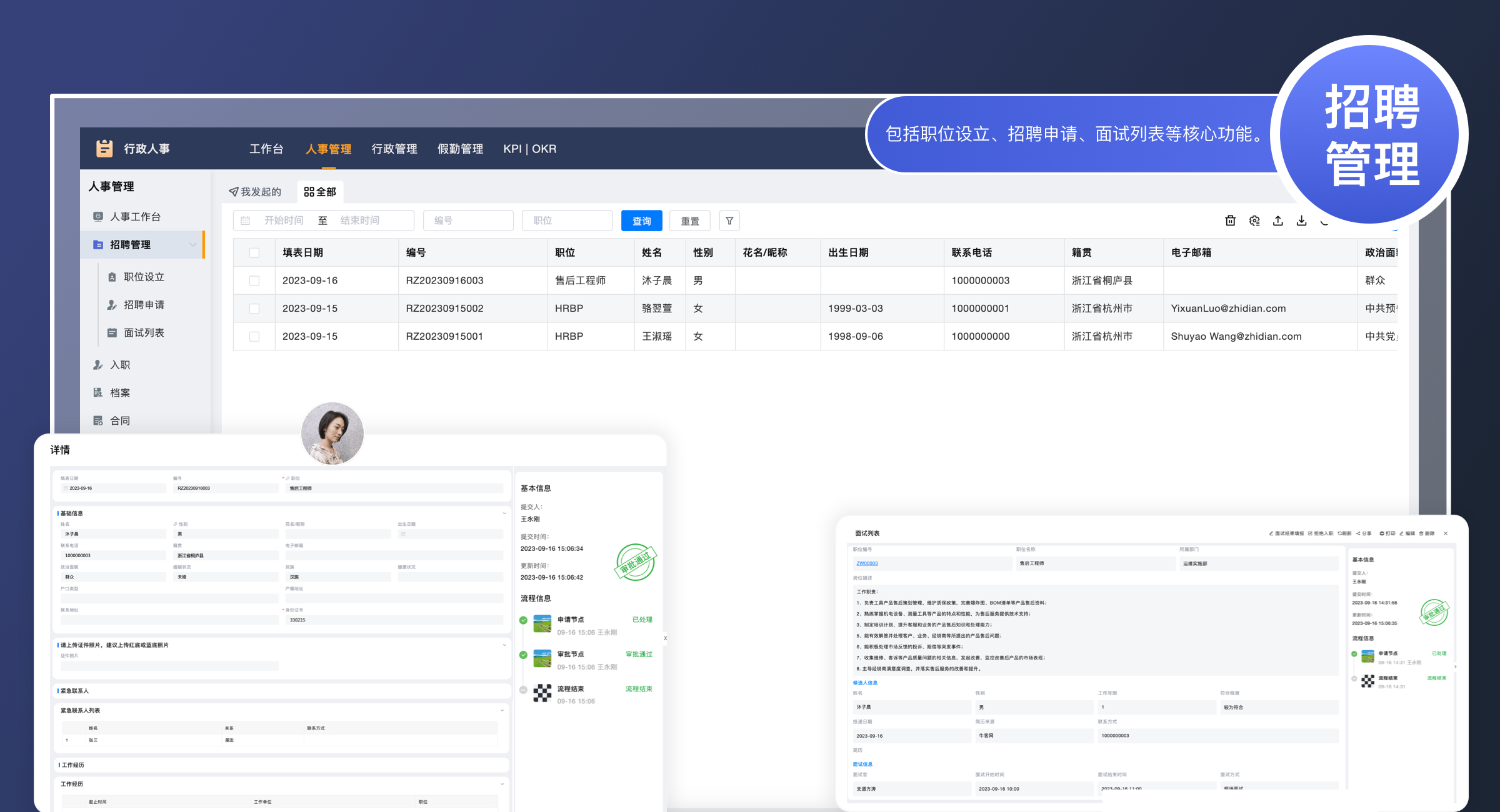Viewport: 1500px width, 812px height.
Task: Check the row RZ20230916003 checkbox
Action: [254, 280]
